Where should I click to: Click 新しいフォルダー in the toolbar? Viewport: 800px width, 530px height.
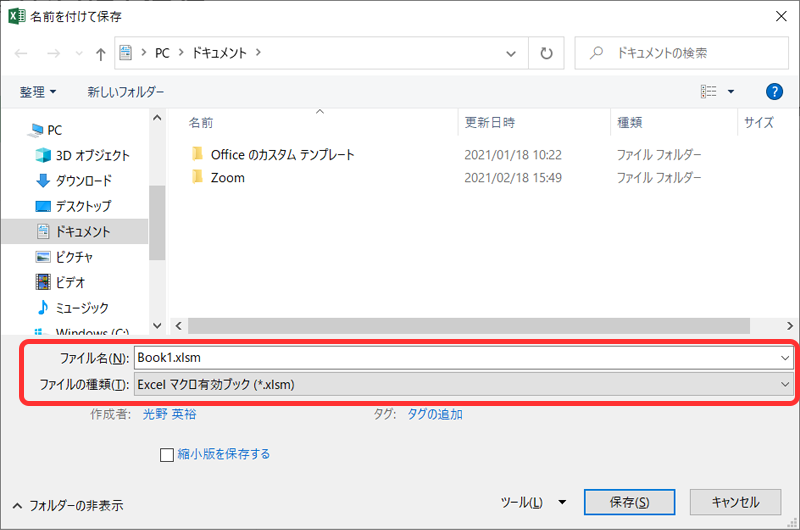[124, 91]
